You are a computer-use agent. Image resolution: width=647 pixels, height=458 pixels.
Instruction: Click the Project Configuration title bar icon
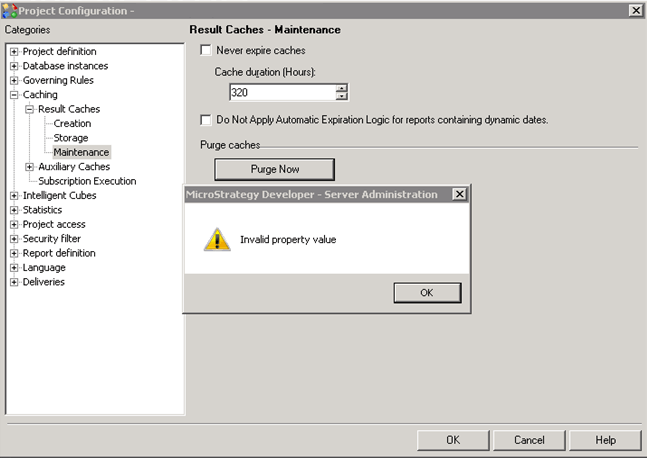(x=10, y=9)
